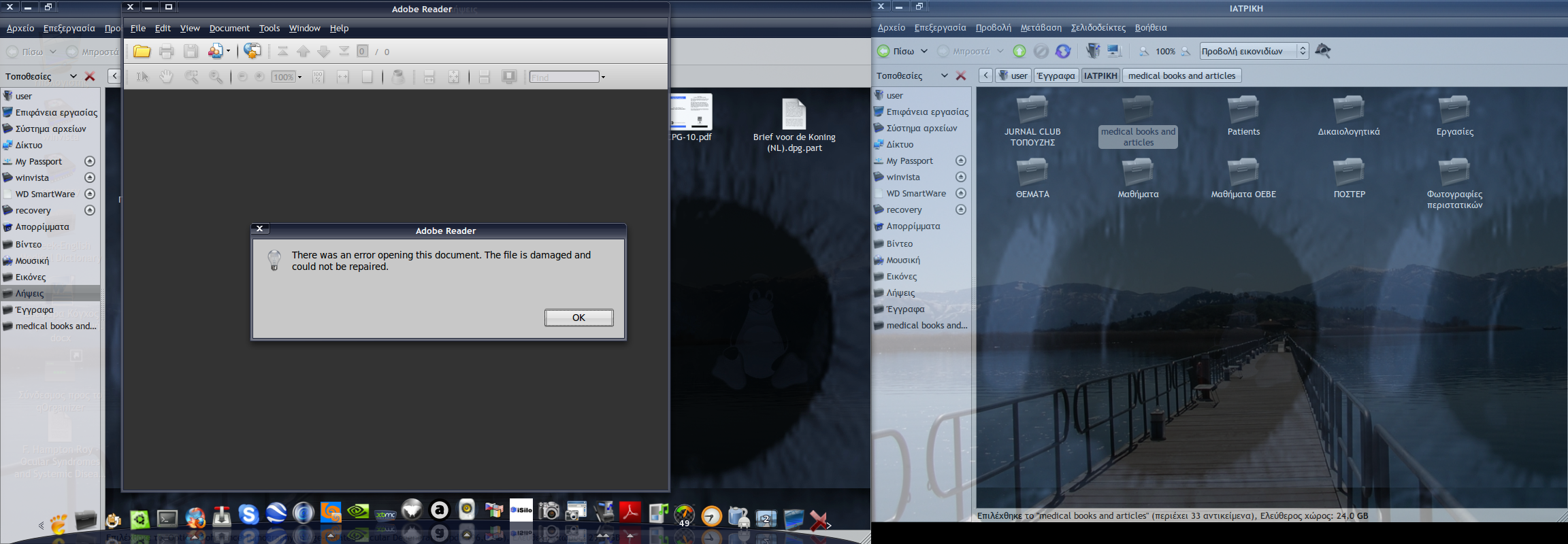The width and height of the screenshot is (1568, 544).
Task: Click the Πίσω back button in ΙΑΤΡΙΚΗ window
Action: click(x=896, y=51)
